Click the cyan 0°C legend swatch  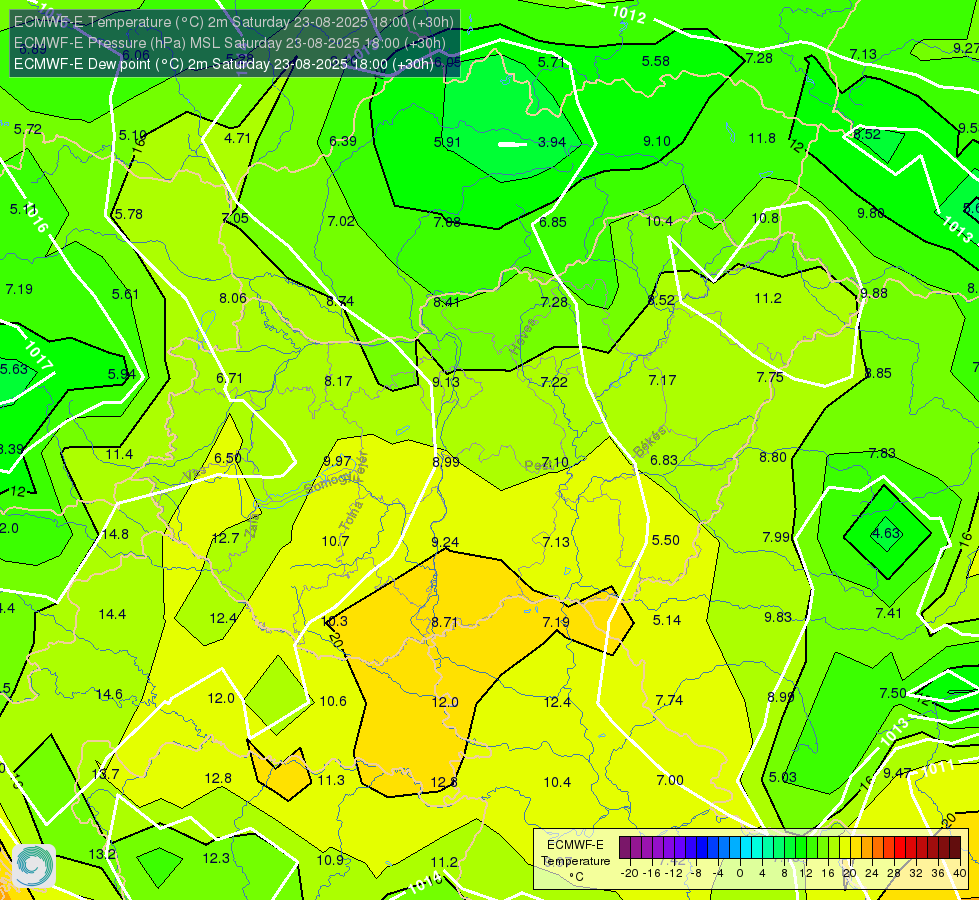coord(745,848)
